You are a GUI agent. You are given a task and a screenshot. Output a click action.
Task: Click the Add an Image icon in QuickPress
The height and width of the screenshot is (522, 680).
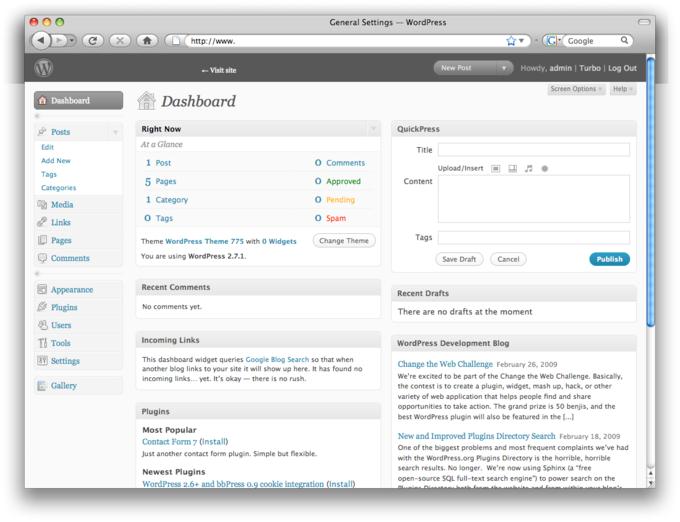(495, 169)
